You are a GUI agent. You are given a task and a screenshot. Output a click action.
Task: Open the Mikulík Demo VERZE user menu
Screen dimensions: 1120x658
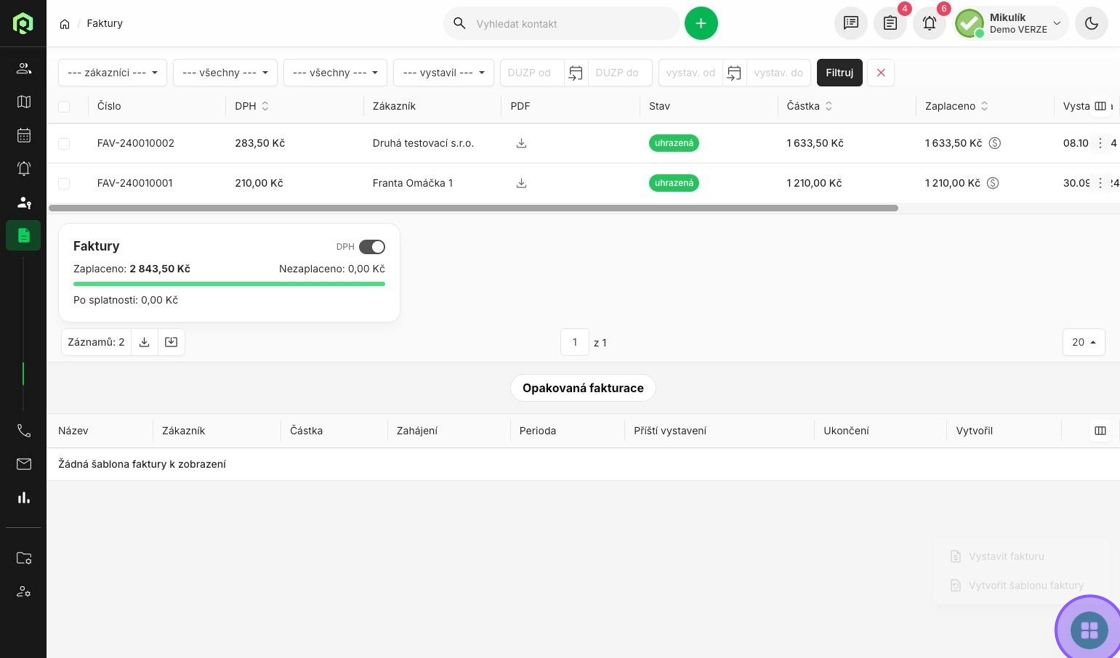(1011, 24)
